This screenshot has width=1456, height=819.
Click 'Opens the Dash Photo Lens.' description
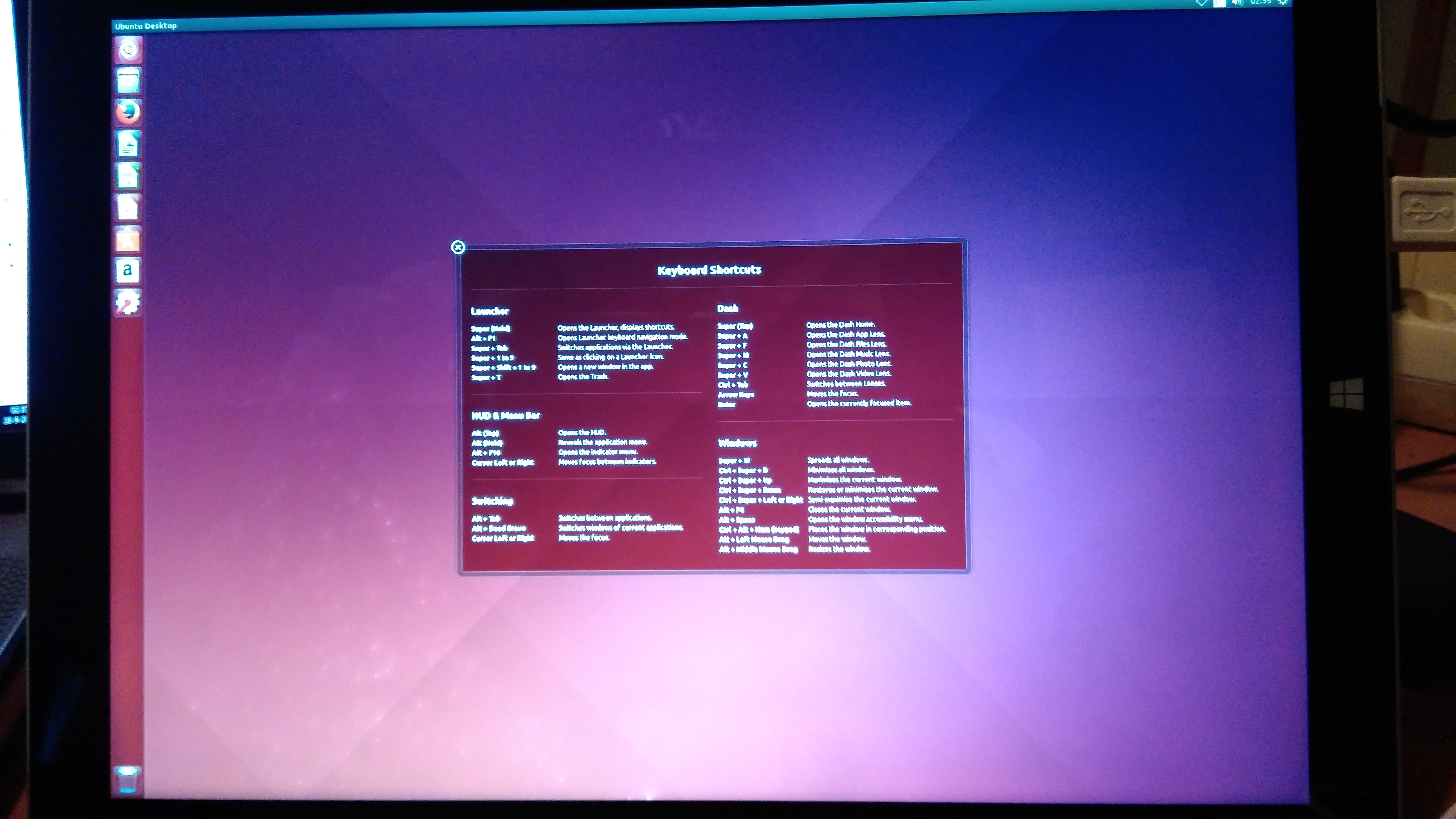[x=849, y=364]
